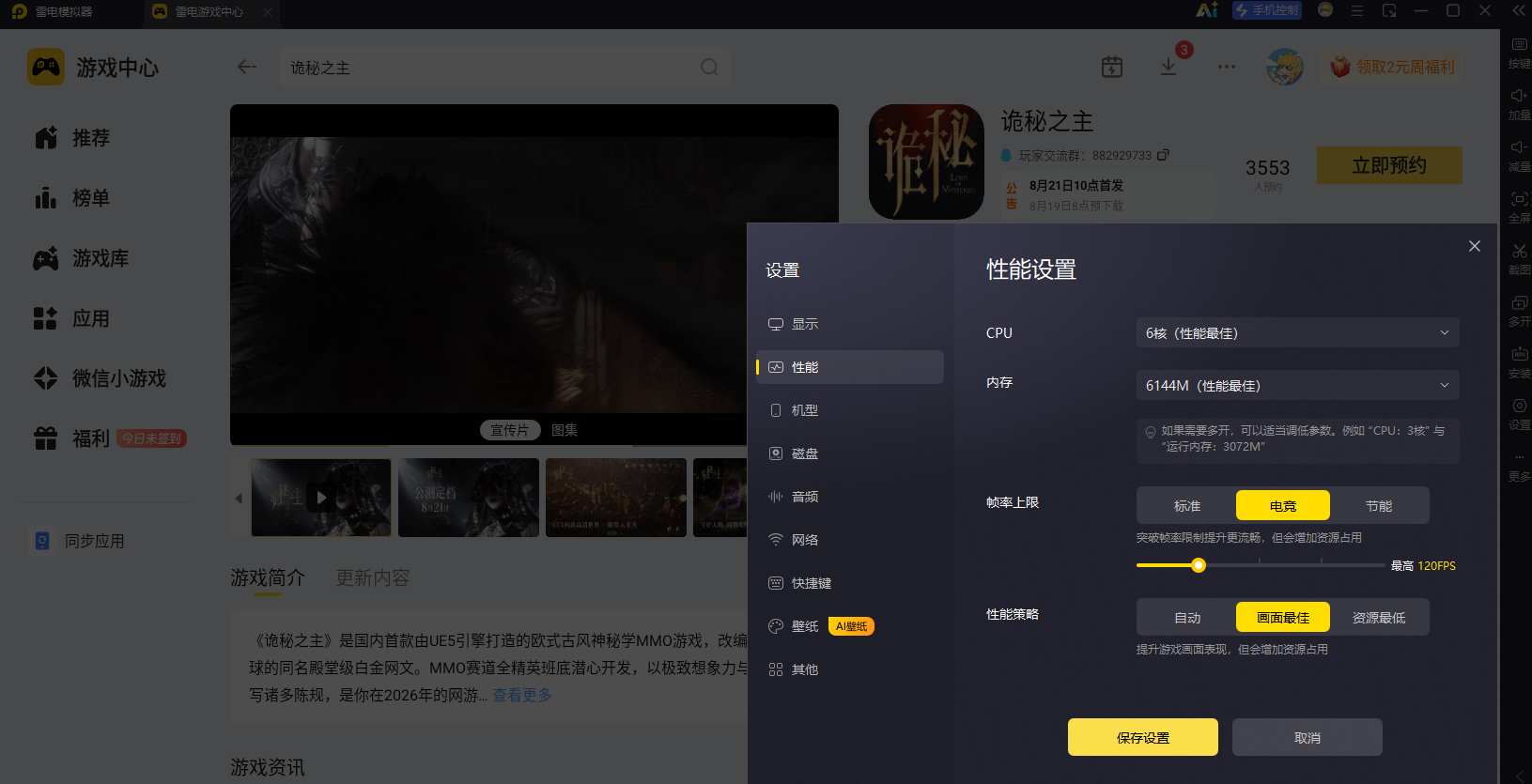Open 音频 audio settings section

(850, 497)
